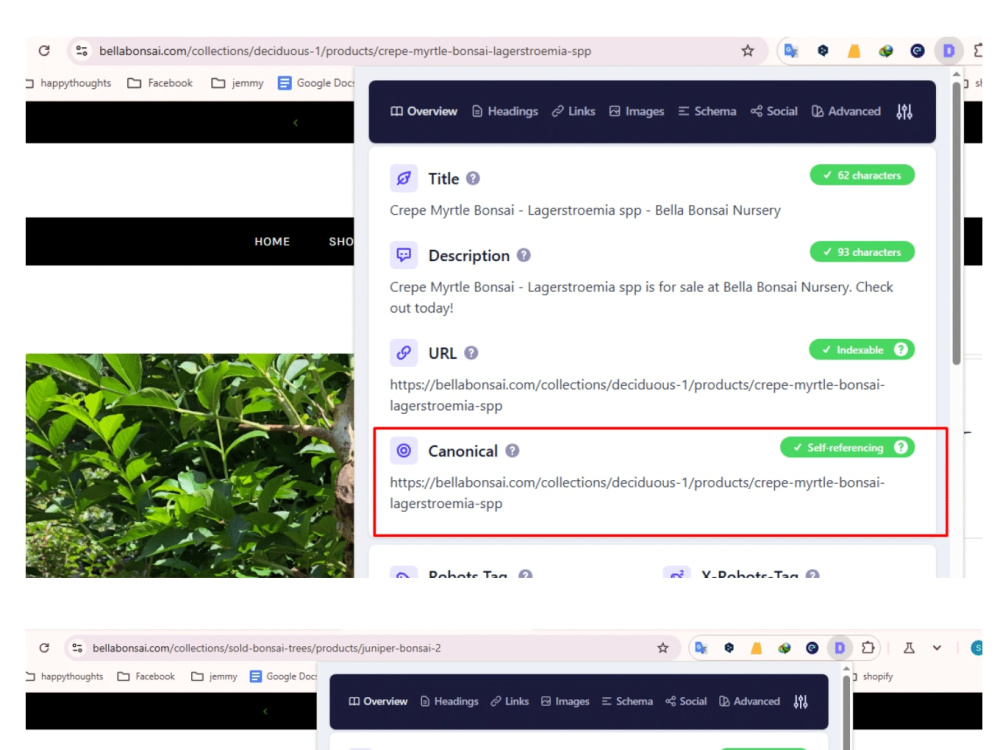Click HOME in the site navigation
Viewport: 1000px width, 750px height.
tap(272, 242)
